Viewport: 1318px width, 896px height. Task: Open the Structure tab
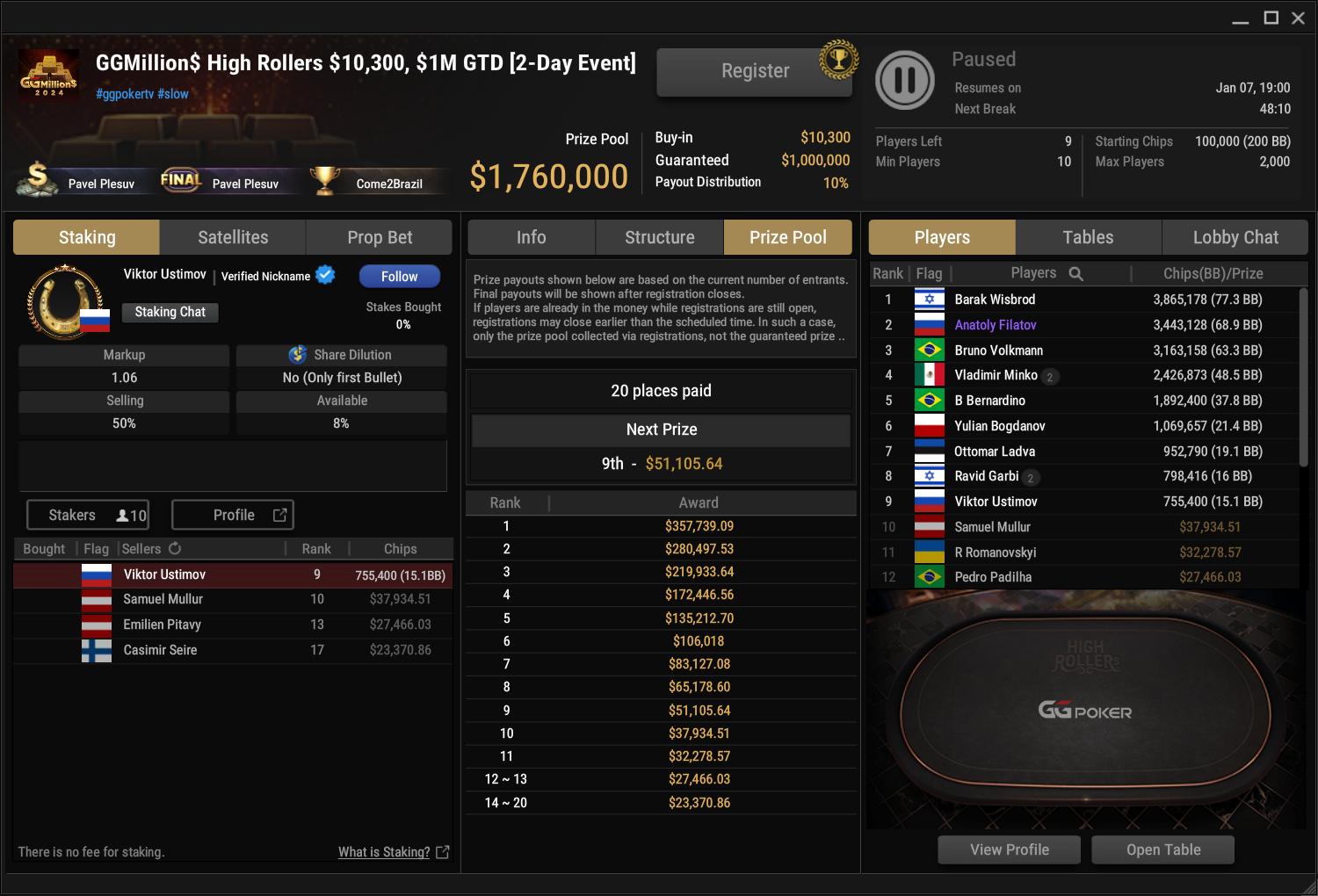pos(660,237)
